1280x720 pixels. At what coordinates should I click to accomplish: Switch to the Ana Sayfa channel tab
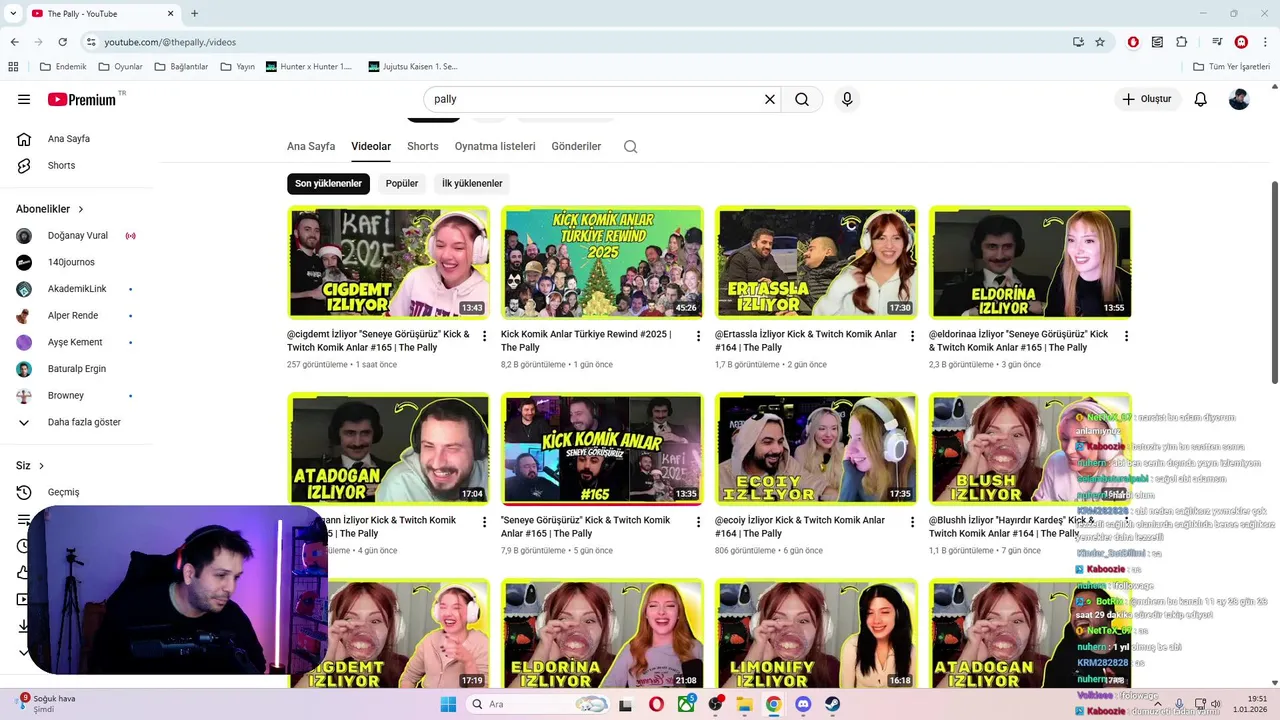click(311, 146)
